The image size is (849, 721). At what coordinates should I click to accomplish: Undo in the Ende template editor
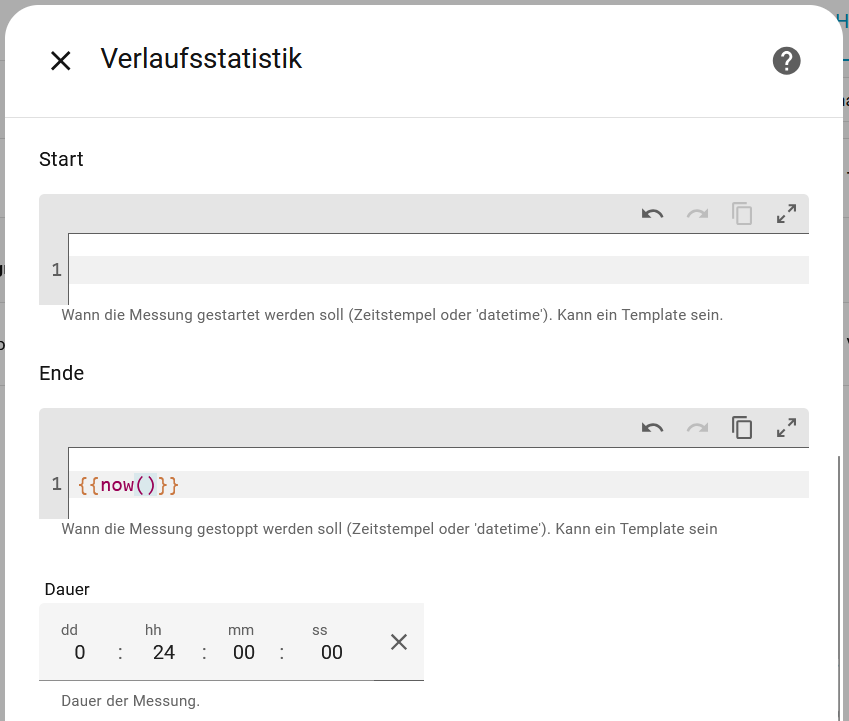[x=653, y=428]
